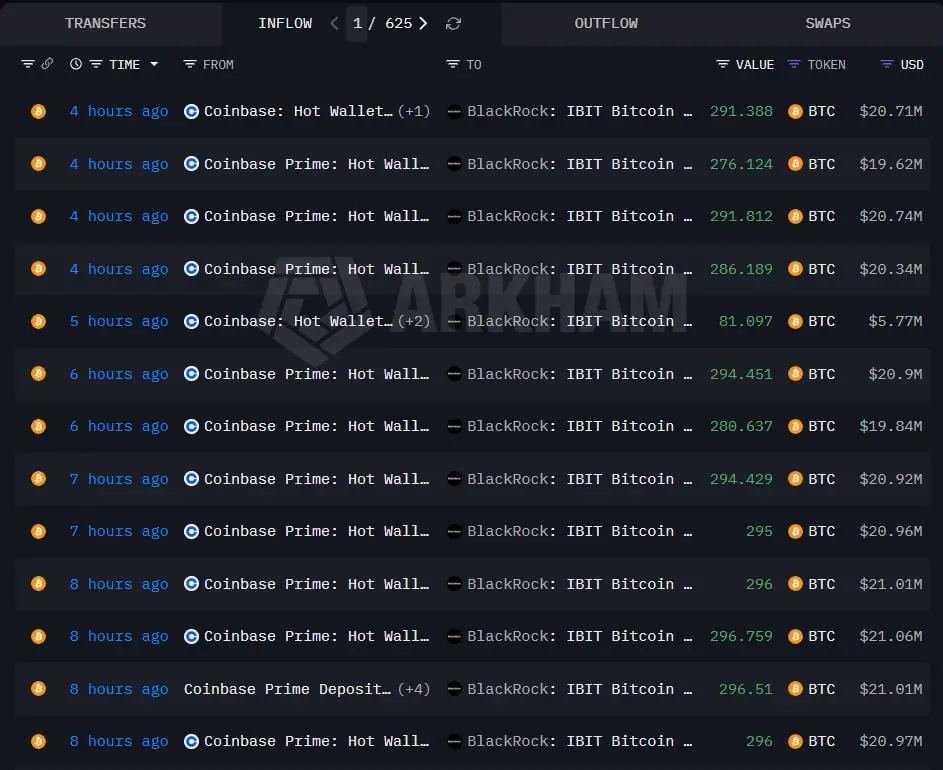Open BlackRock IBIT recipient on 296.51 row
943x770 pixels.
pyautogui.click(x=580, y=689)
